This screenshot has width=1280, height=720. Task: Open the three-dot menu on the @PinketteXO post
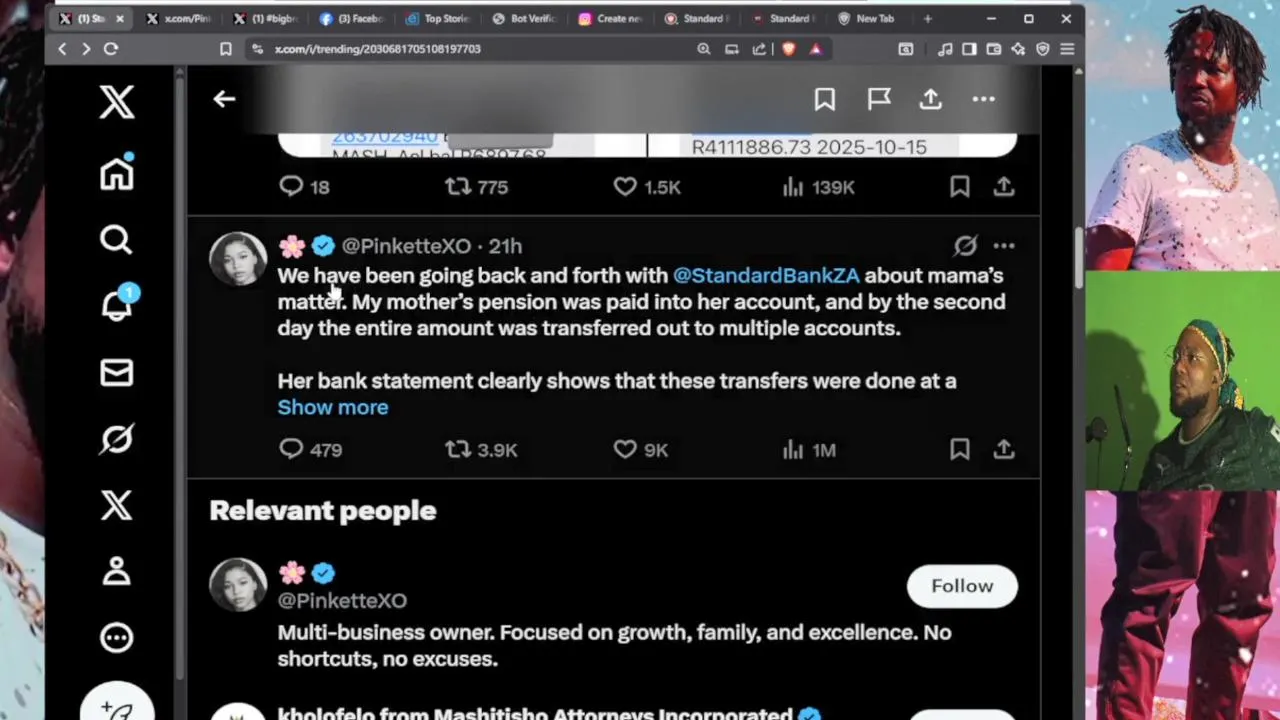click(x=1004, y=246)
